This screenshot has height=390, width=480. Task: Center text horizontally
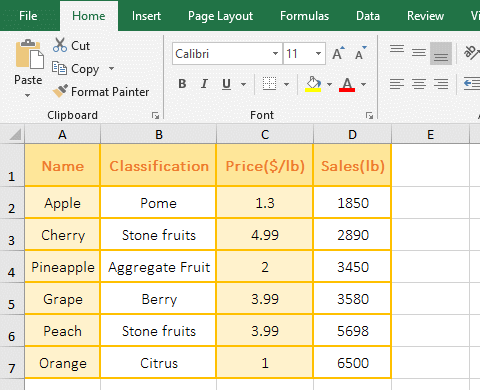pos(419,84)
